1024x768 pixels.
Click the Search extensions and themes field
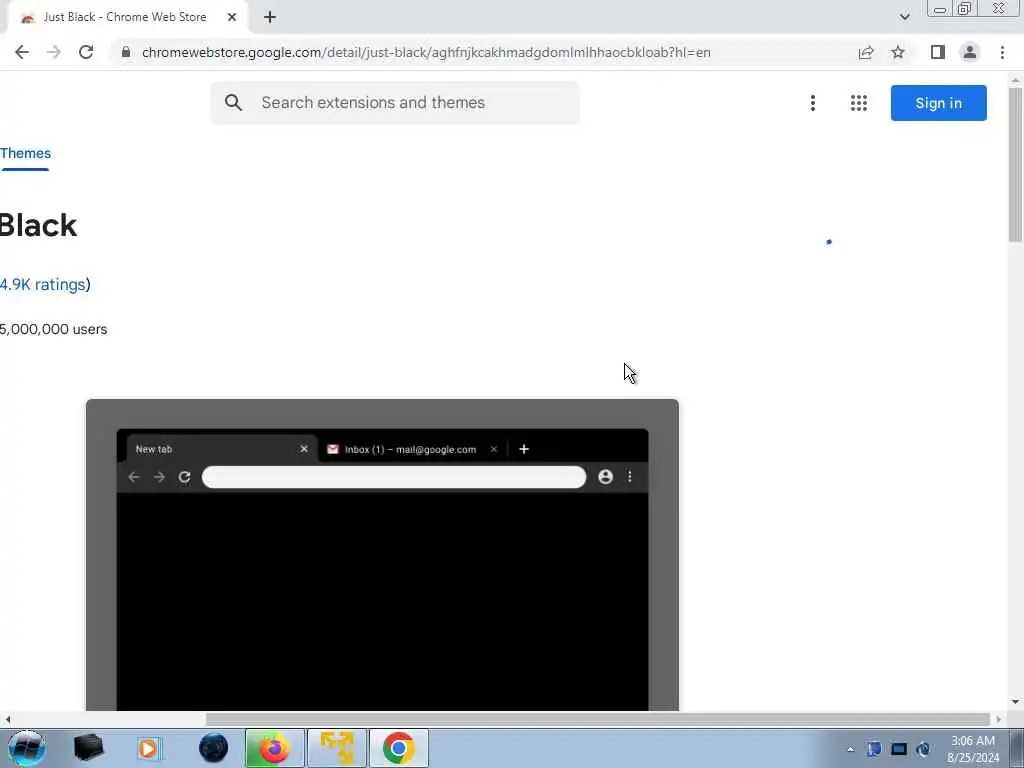coord(394,103)
